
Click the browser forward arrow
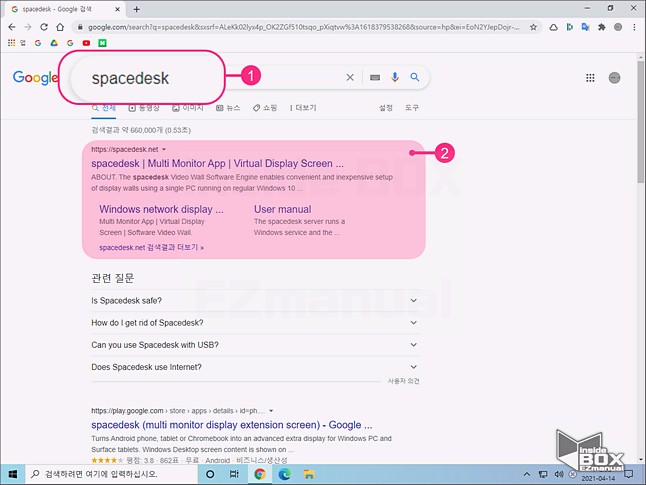pos(28,27)
